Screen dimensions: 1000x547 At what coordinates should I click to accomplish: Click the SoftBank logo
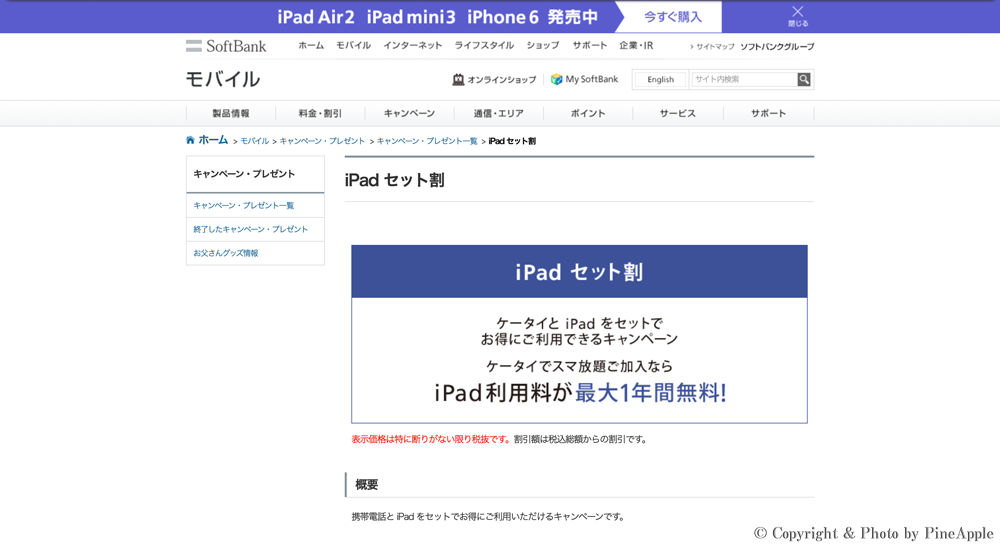[226, 46]
